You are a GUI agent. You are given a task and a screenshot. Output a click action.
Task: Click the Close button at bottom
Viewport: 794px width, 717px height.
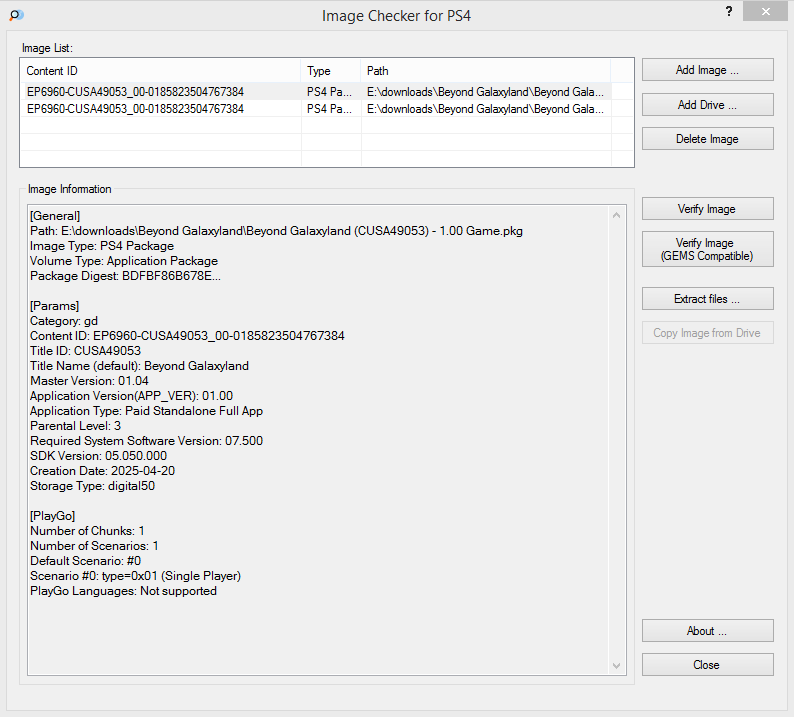(707, 665)
